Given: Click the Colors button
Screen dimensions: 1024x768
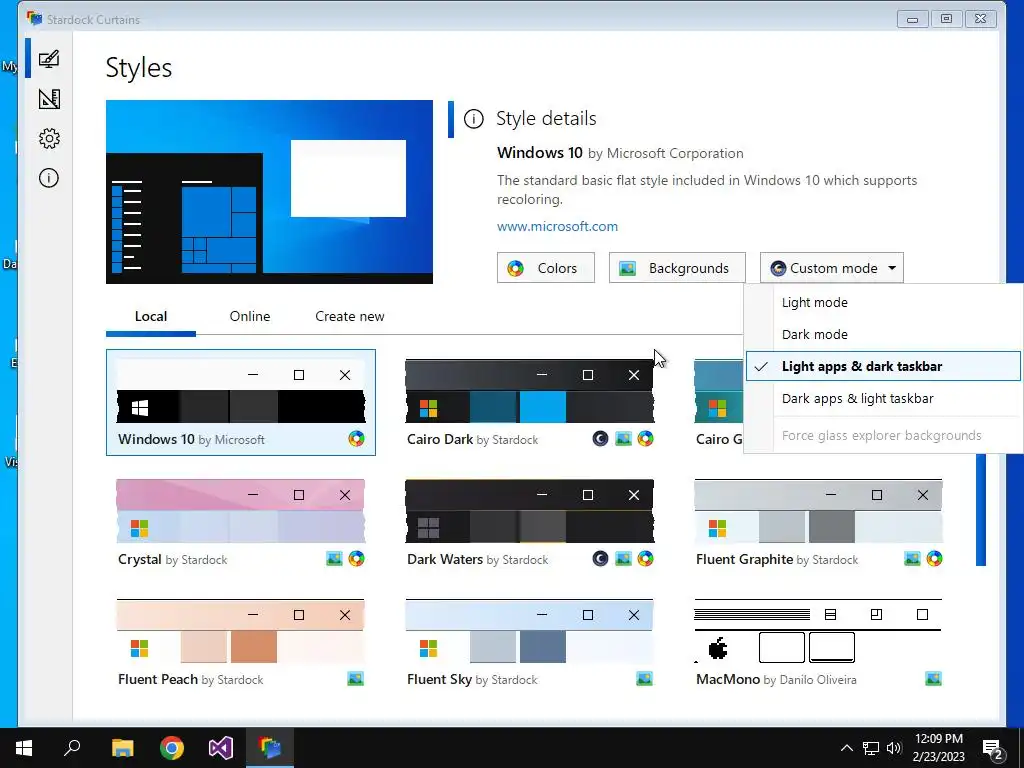Looking at the screenshot, I should [545, 268].
